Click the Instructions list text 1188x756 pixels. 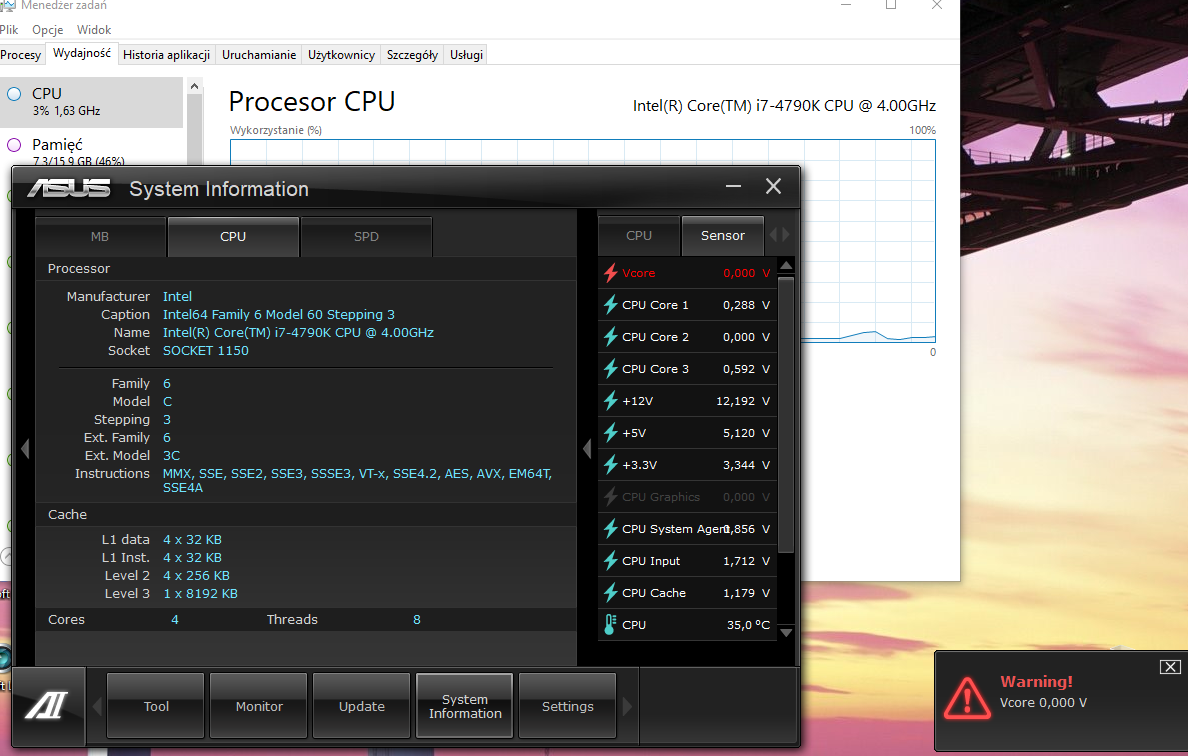pyautogui.click(x=358, y=480)
